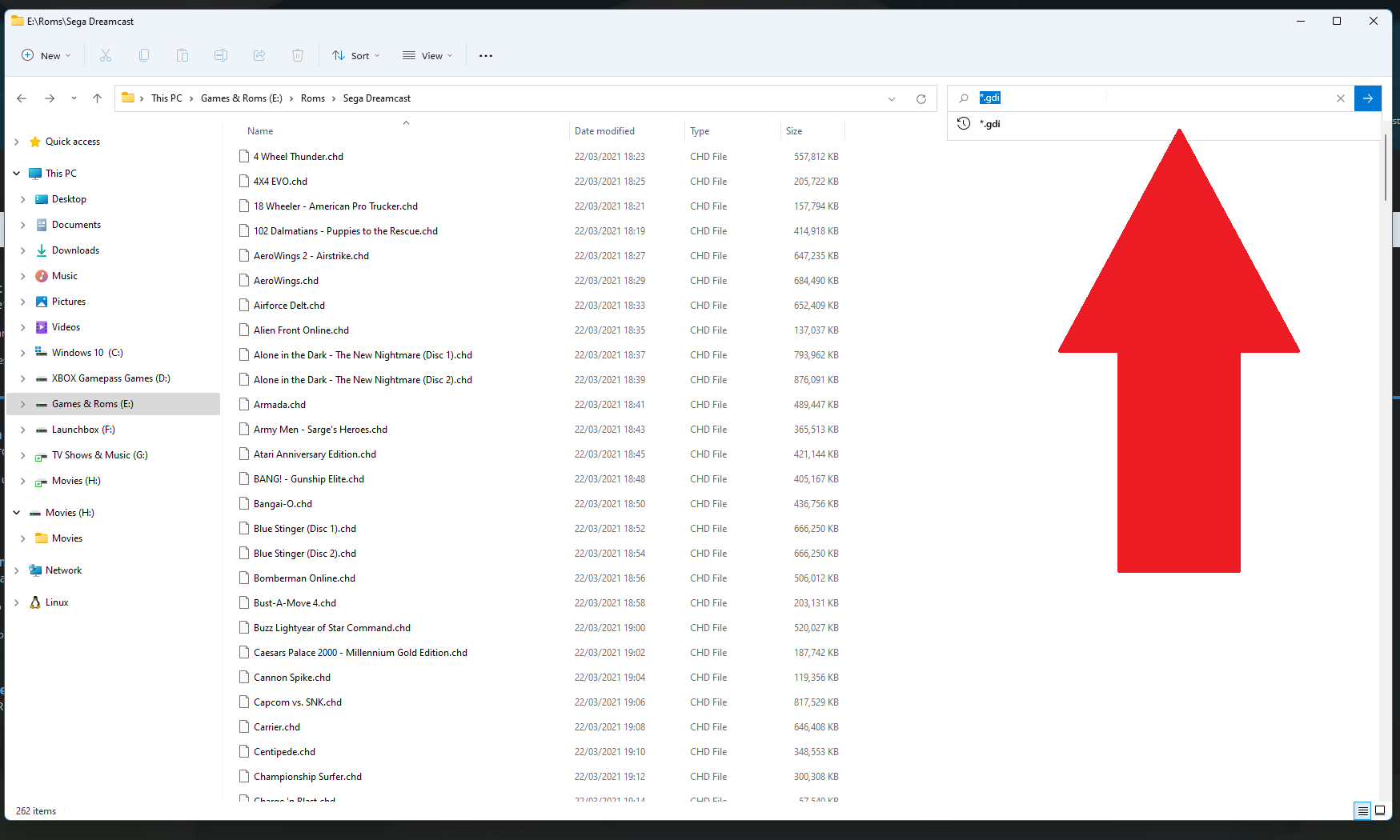Go back with the left arrow
Image resolution: width=1400 pixels, height=840 pixels.
[22, 98]
